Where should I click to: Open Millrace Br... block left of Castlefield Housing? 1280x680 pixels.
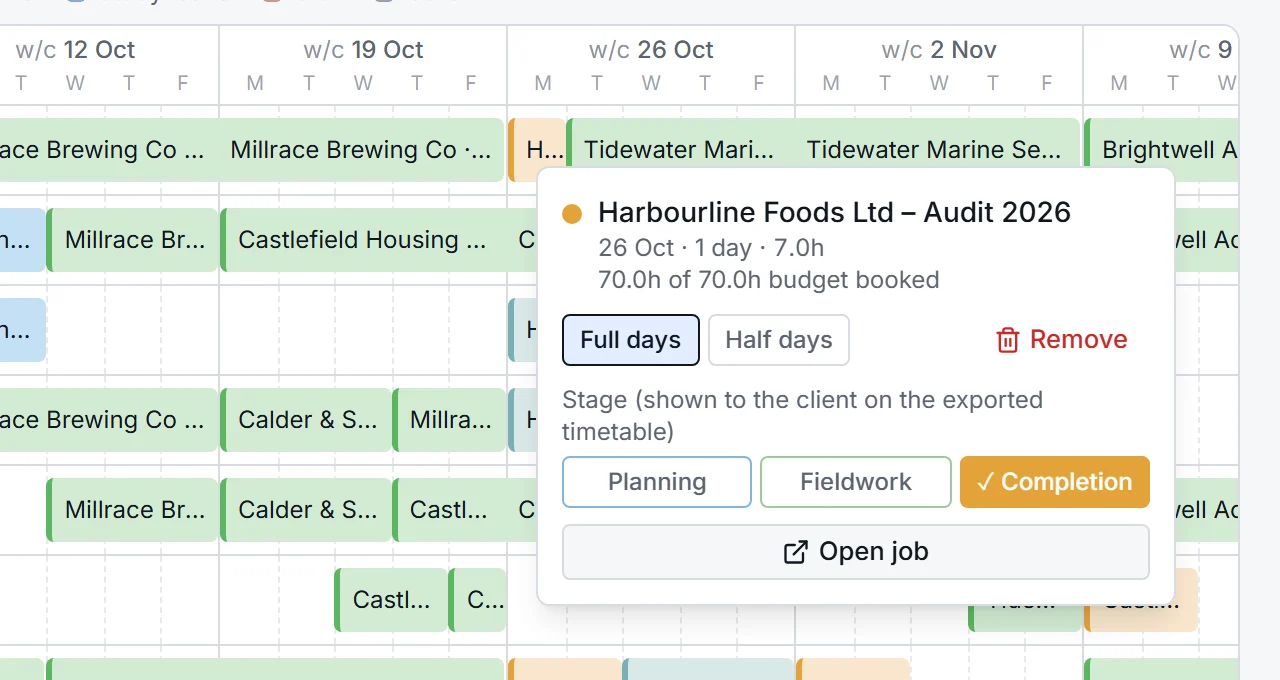[132, 240]
